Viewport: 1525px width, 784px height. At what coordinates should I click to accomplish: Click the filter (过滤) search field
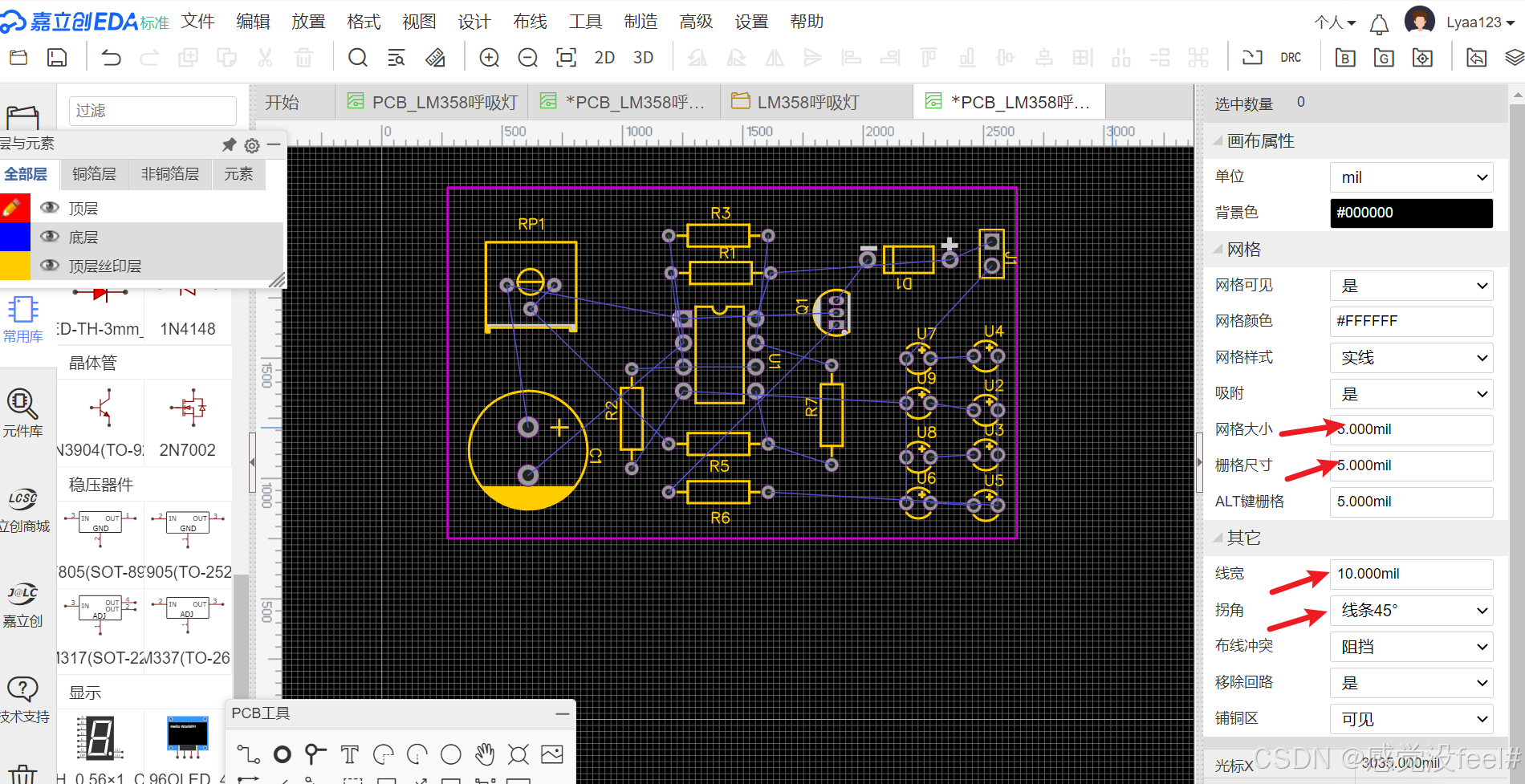(x=152, y=111)
